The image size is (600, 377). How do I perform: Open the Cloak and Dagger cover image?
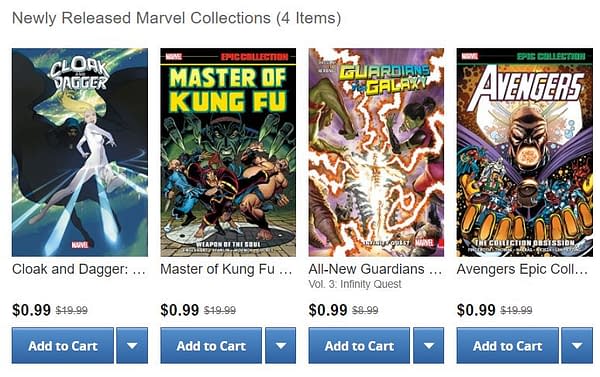point(80,152)
